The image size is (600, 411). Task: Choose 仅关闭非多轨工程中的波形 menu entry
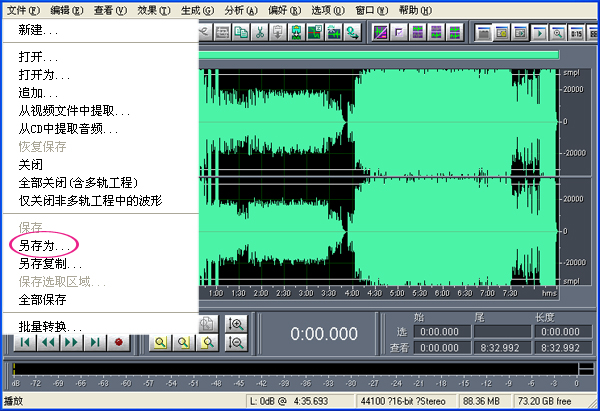point(101,201)
